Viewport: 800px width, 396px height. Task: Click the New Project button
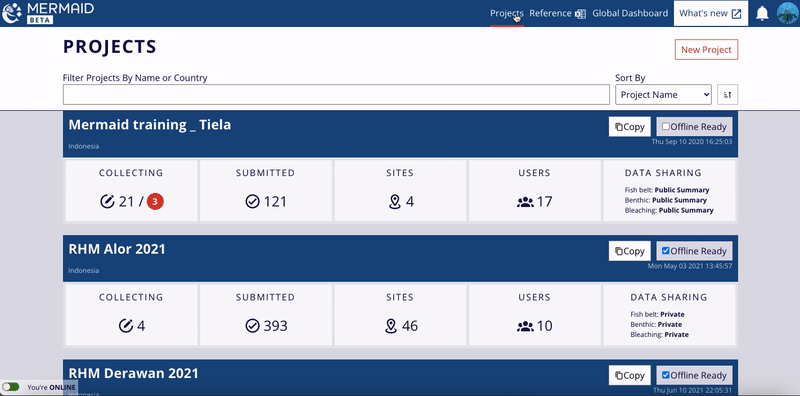click(706, 50)
